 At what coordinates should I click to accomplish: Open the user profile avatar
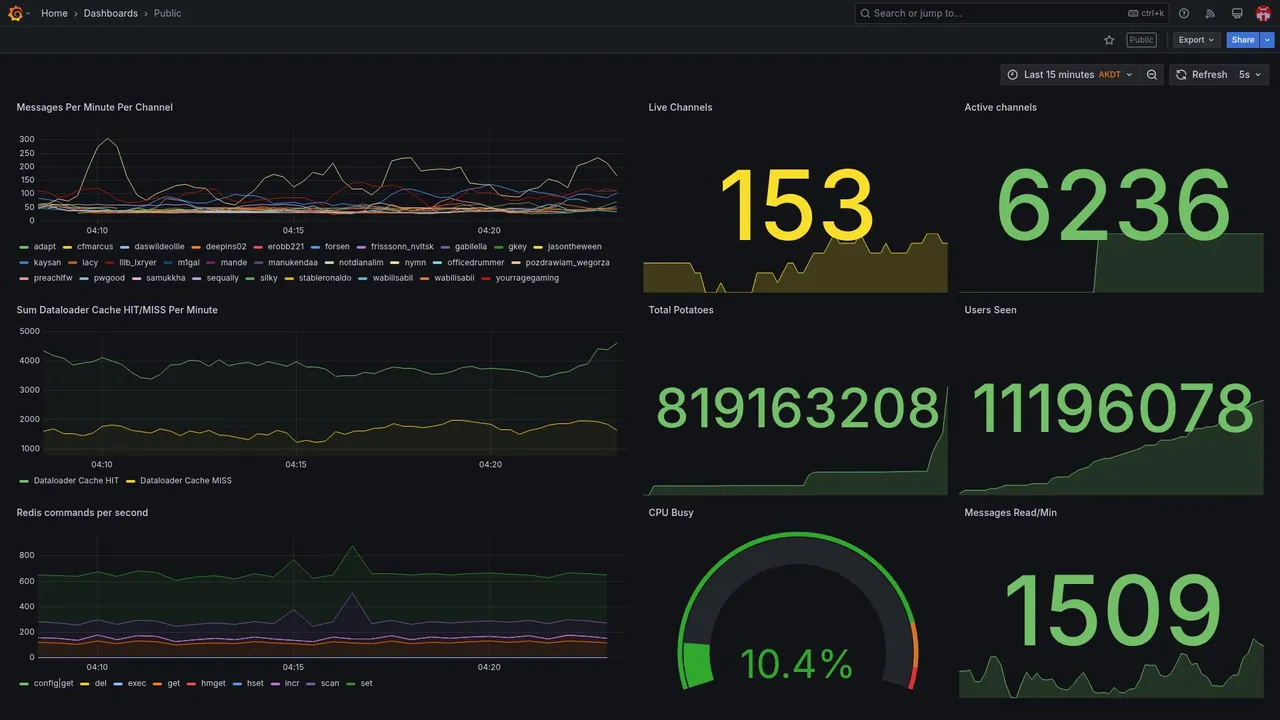[1263, 13]
